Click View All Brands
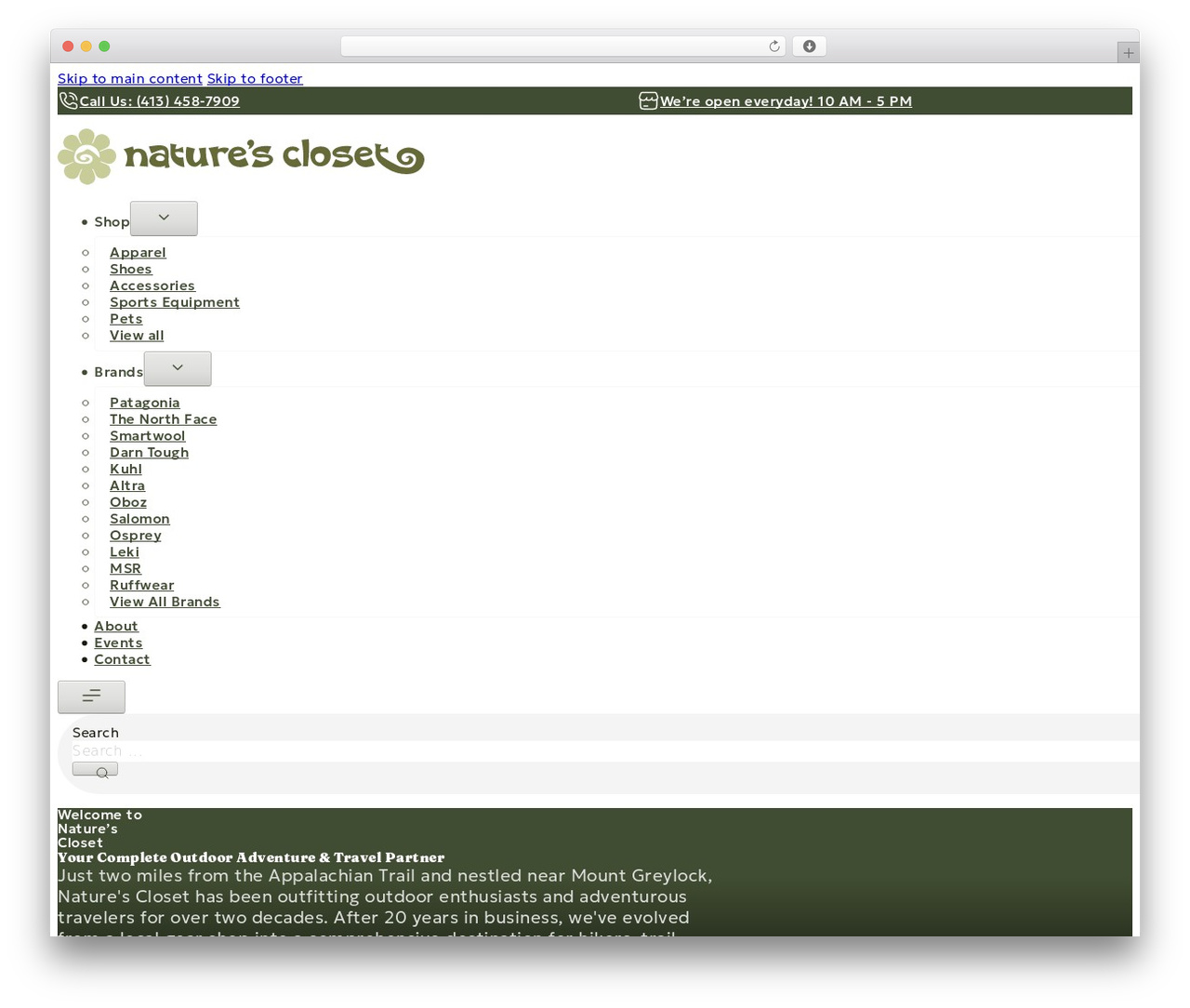Screen dimensions: 1190x1008 pos(165,603)
